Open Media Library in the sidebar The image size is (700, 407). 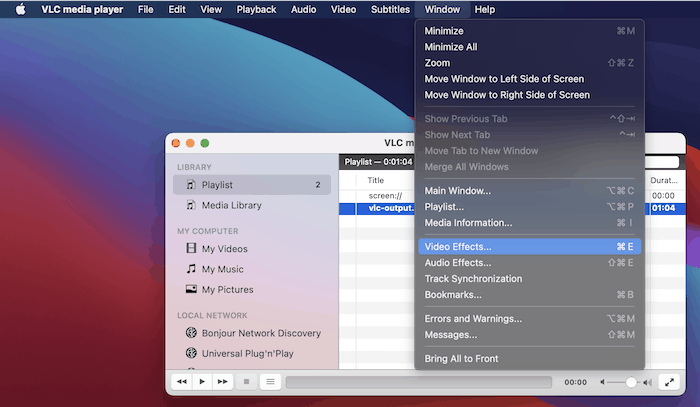point(231,205)
